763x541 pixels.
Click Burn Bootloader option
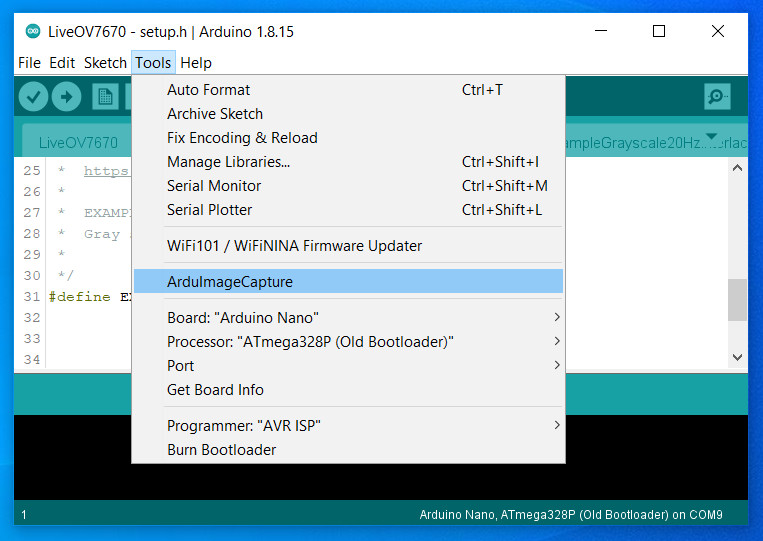(222, 450)
